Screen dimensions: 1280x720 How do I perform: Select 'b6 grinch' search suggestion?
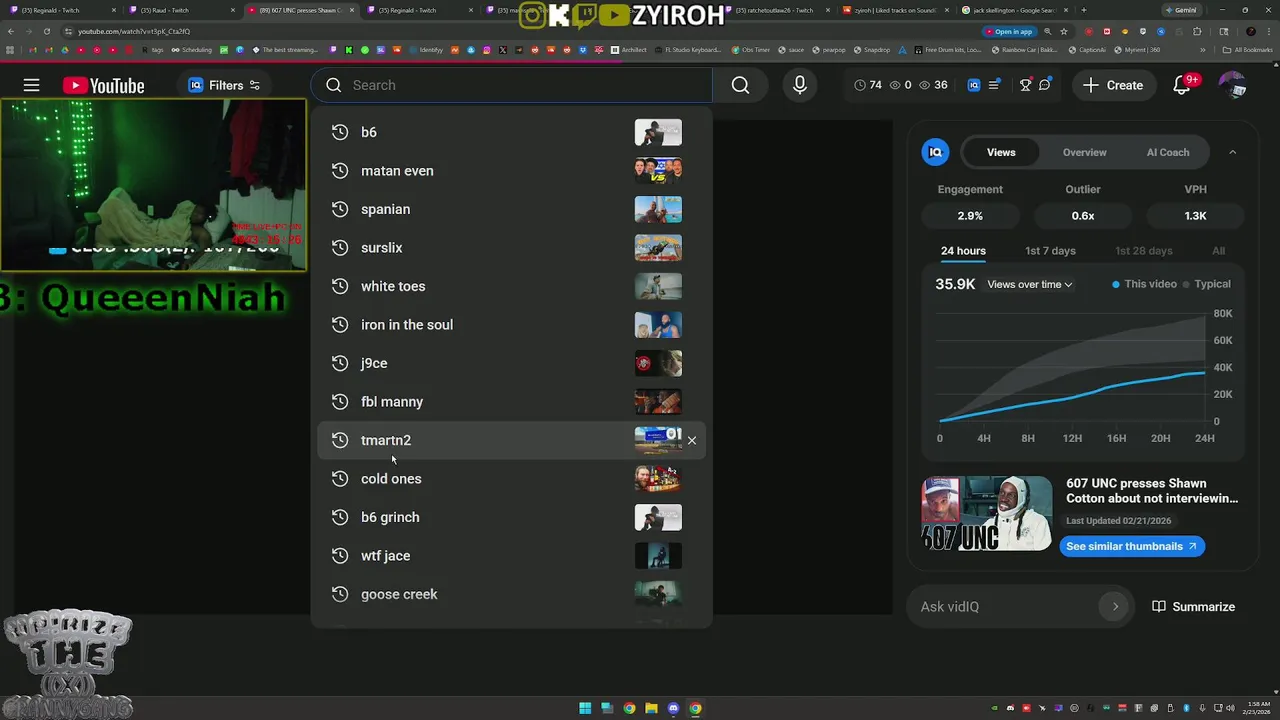coord(511,517)
